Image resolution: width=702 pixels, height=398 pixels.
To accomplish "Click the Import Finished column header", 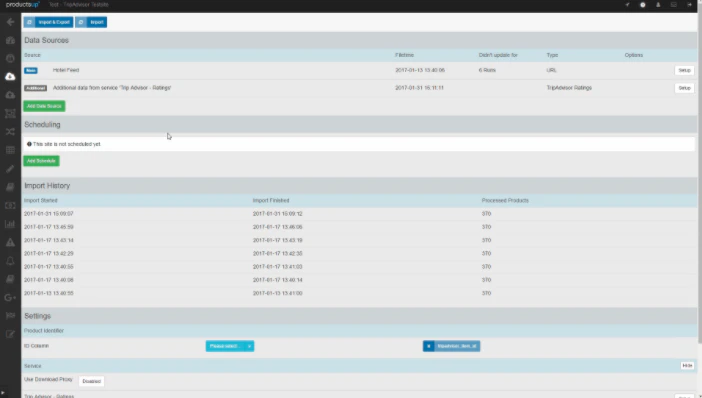I will (x=270, y=201).
